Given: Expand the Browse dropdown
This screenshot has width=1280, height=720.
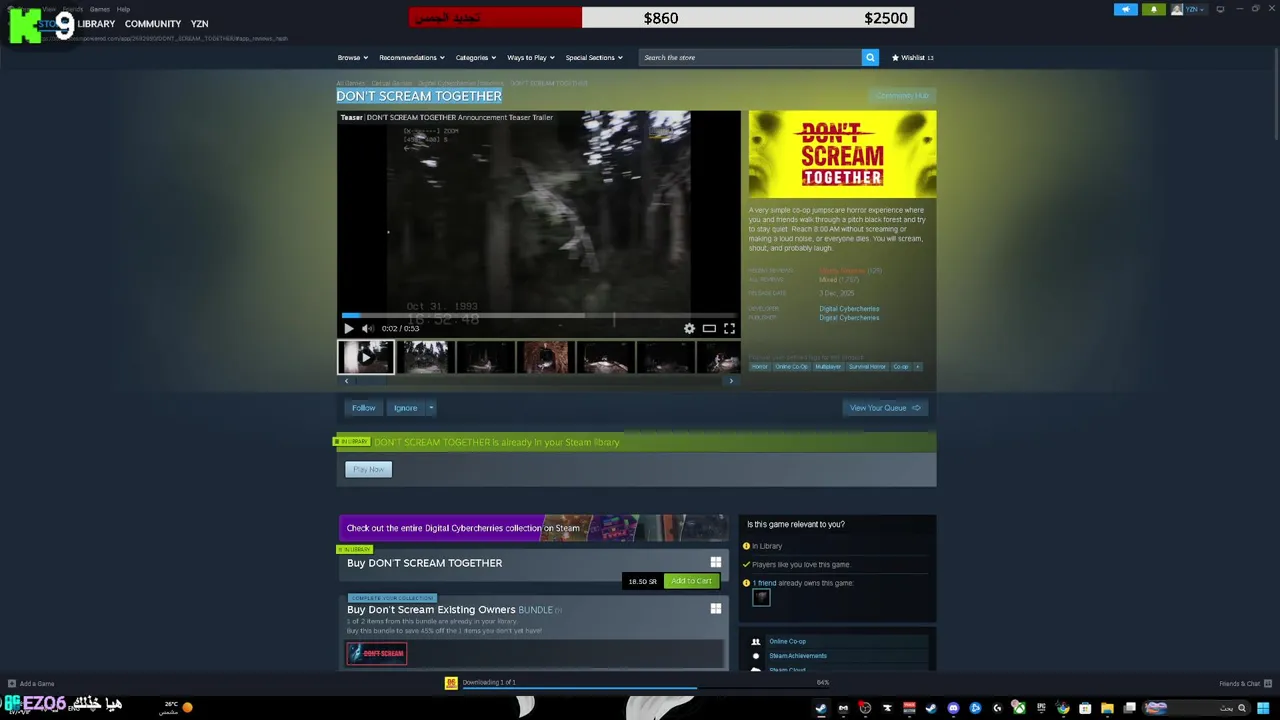Looking at the screenshot, I should 352,57.
